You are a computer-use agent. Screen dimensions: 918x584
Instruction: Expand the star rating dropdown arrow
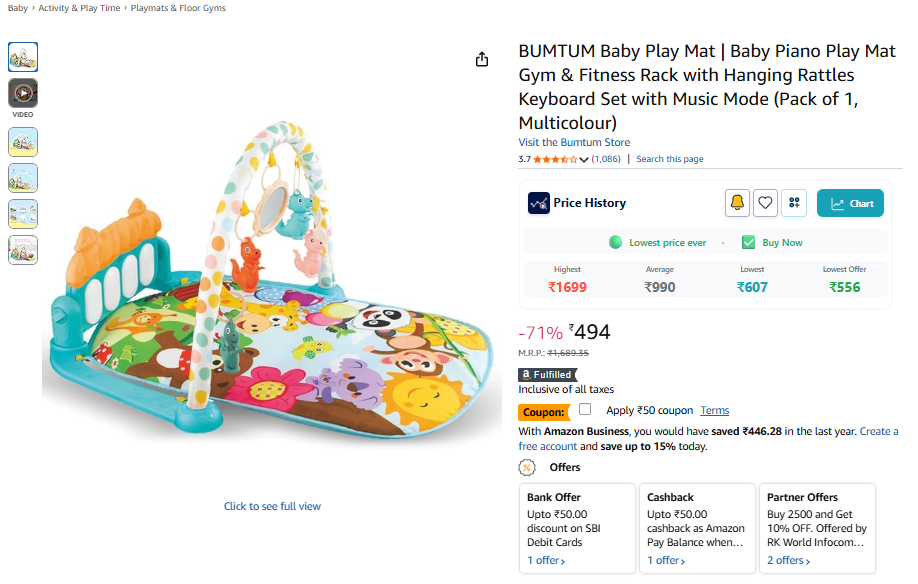pos(584,160)
